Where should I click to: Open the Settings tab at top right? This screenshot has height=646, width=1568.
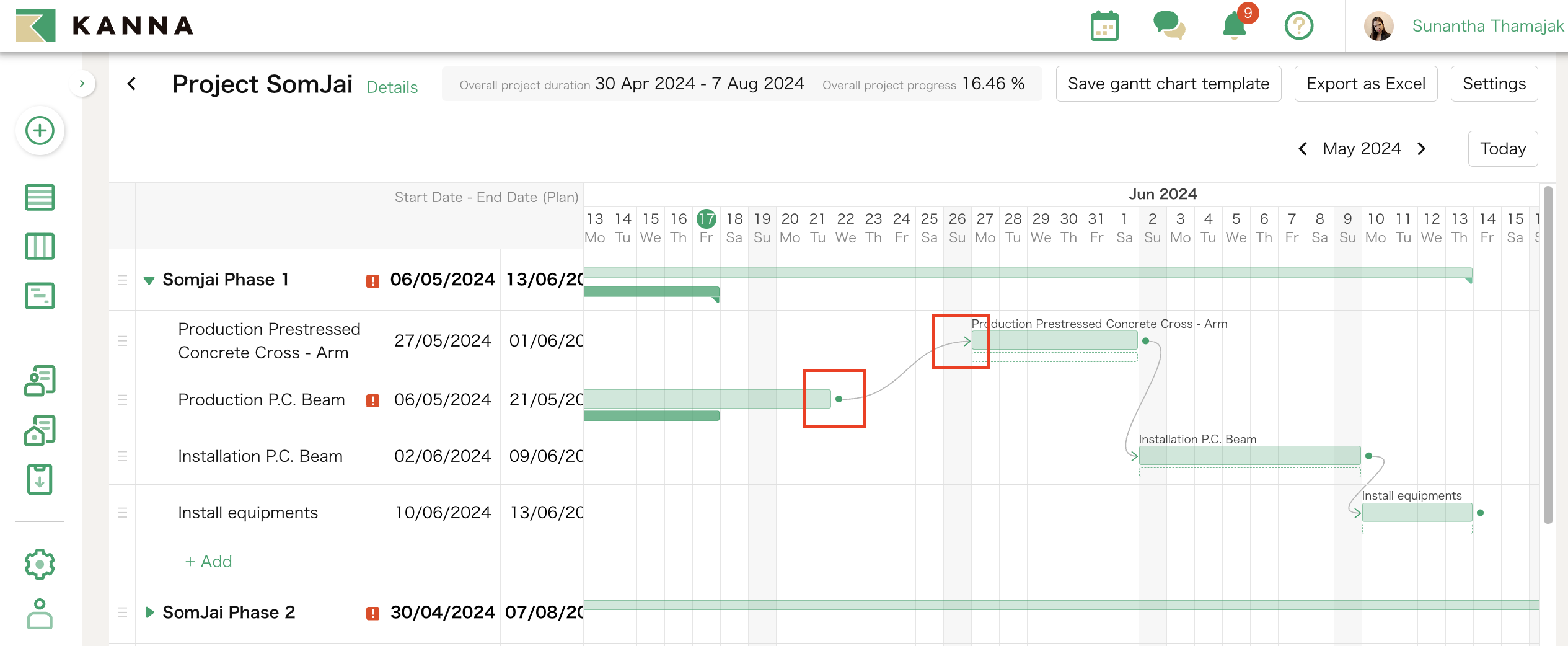(x=1494, y=83)
